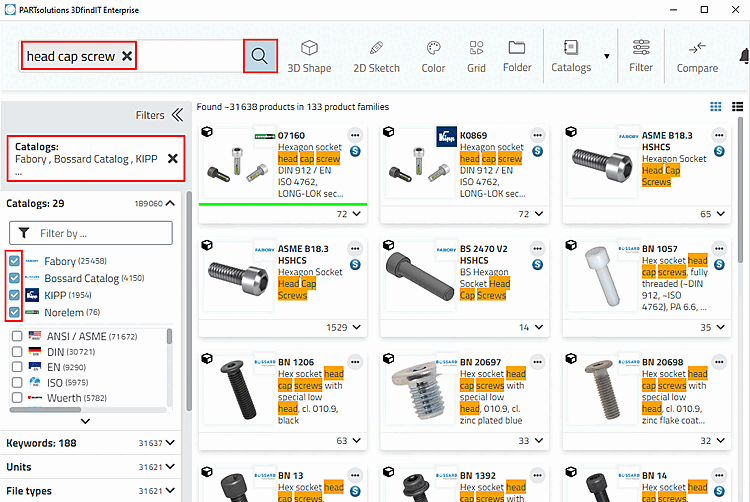Uncheck the Norelem catalog
Screen dimensions: 750x502
click(14, 312)
